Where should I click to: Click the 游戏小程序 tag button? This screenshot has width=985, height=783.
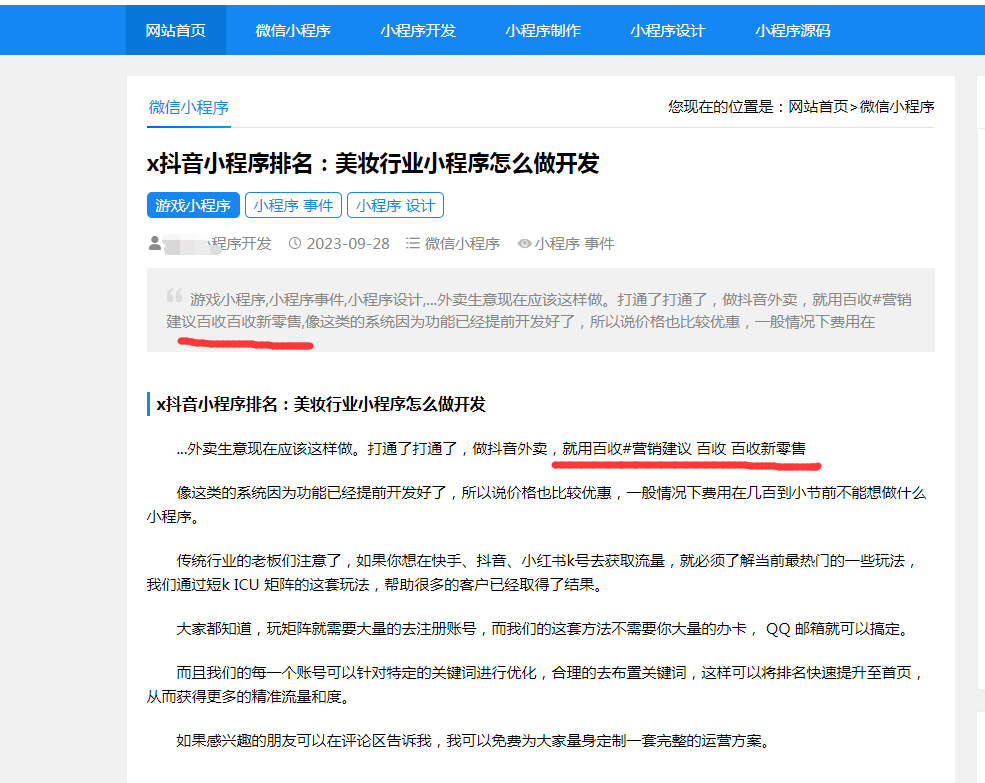(193, 205)
